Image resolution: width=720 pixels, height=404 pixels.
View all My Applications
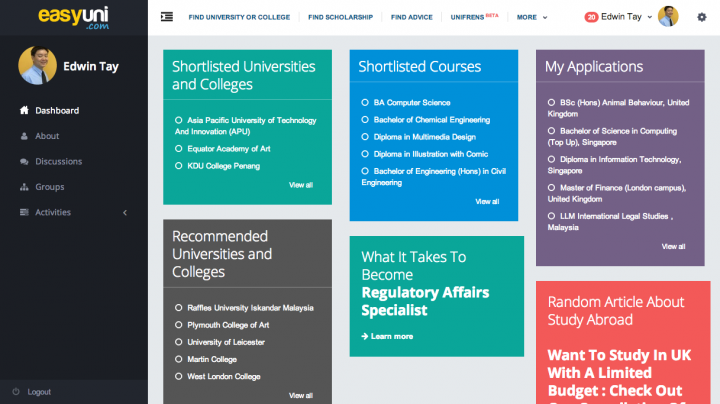673,247
